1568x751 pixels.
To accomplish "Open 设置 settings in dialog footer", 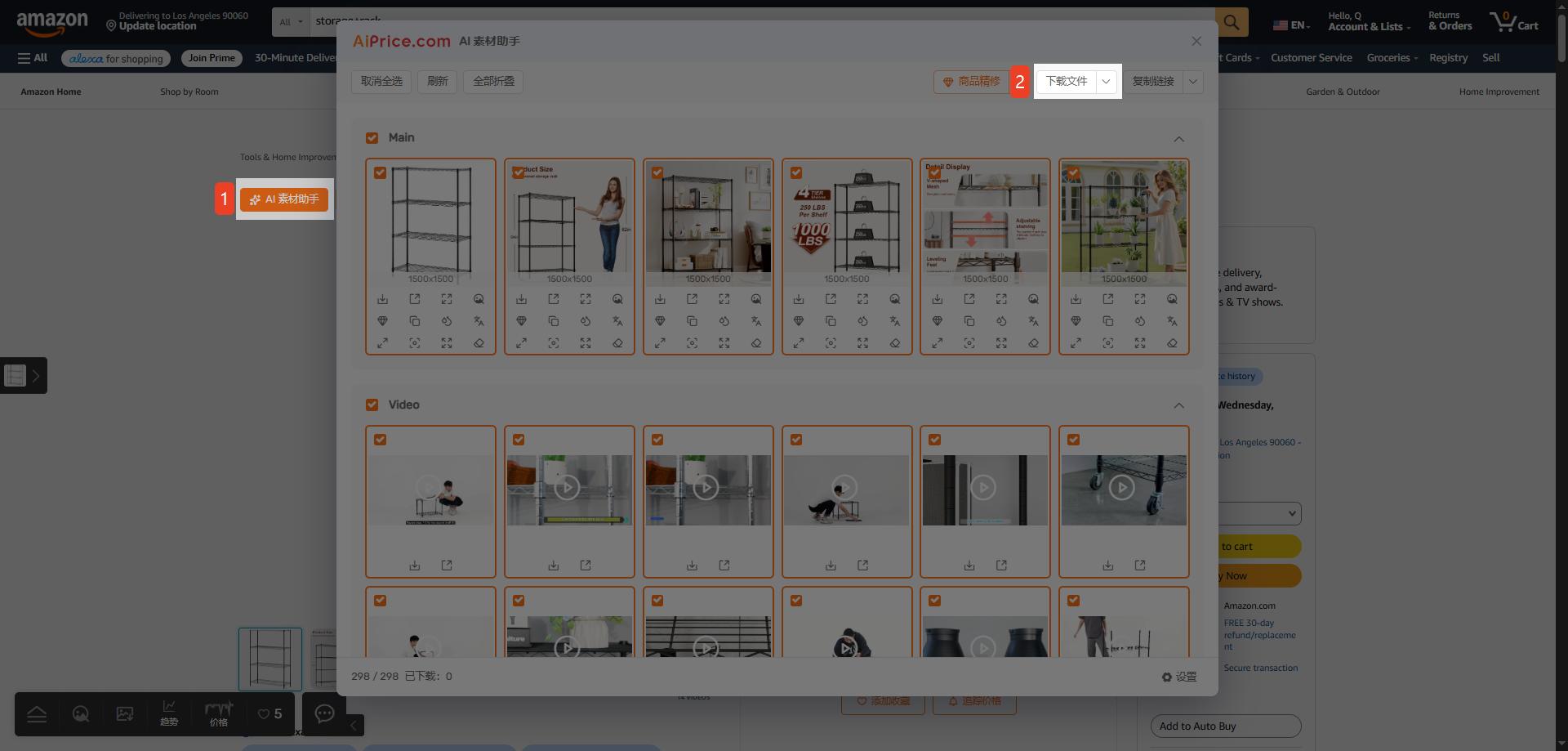I will 1179,677.
